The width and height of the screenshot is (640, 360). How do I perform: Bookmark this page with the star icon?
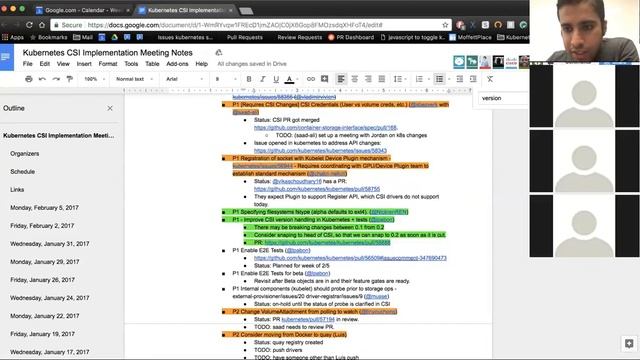click(445, 25)
